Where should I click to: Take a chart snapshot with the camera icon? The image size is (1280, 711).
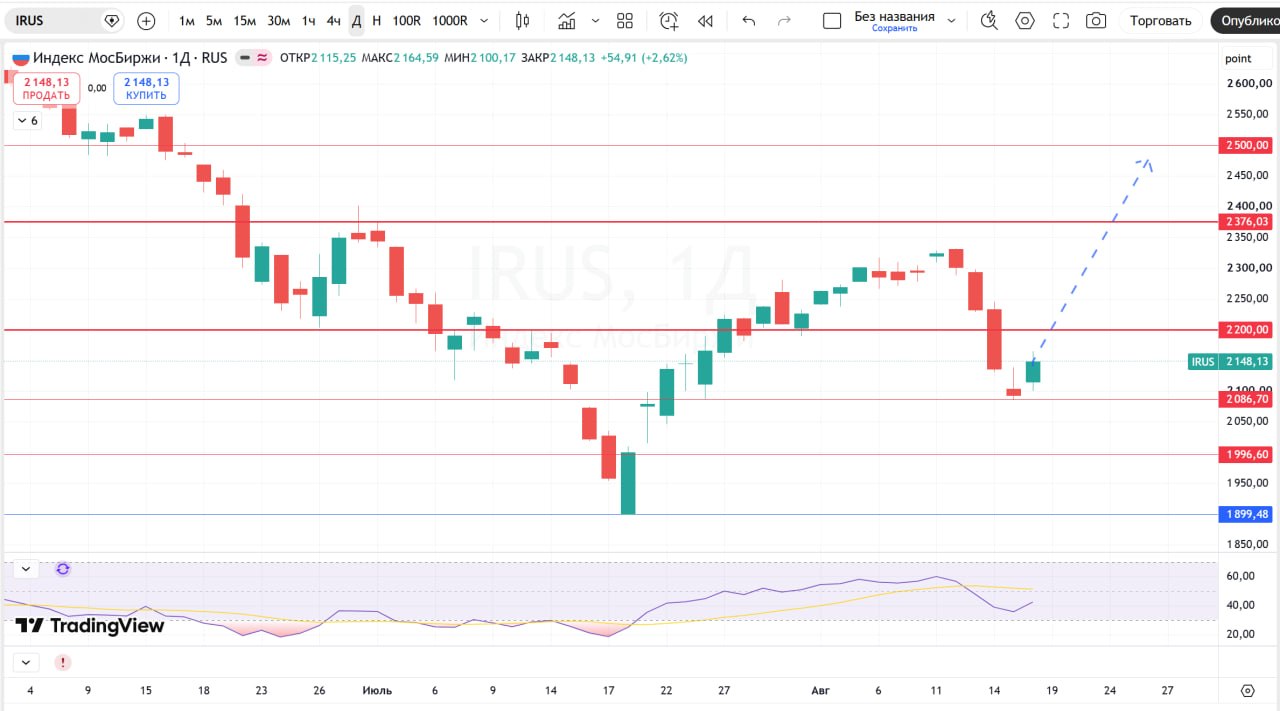(1096, 20)
